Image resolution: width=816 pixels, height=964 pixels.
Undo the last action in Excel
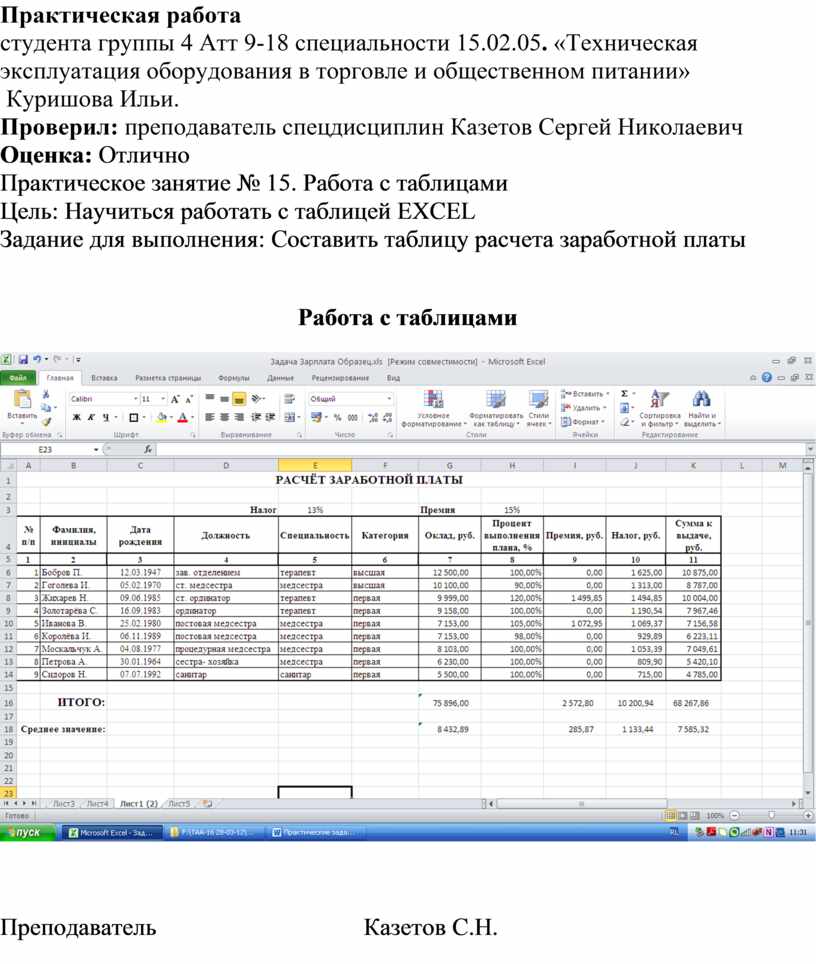38,360
